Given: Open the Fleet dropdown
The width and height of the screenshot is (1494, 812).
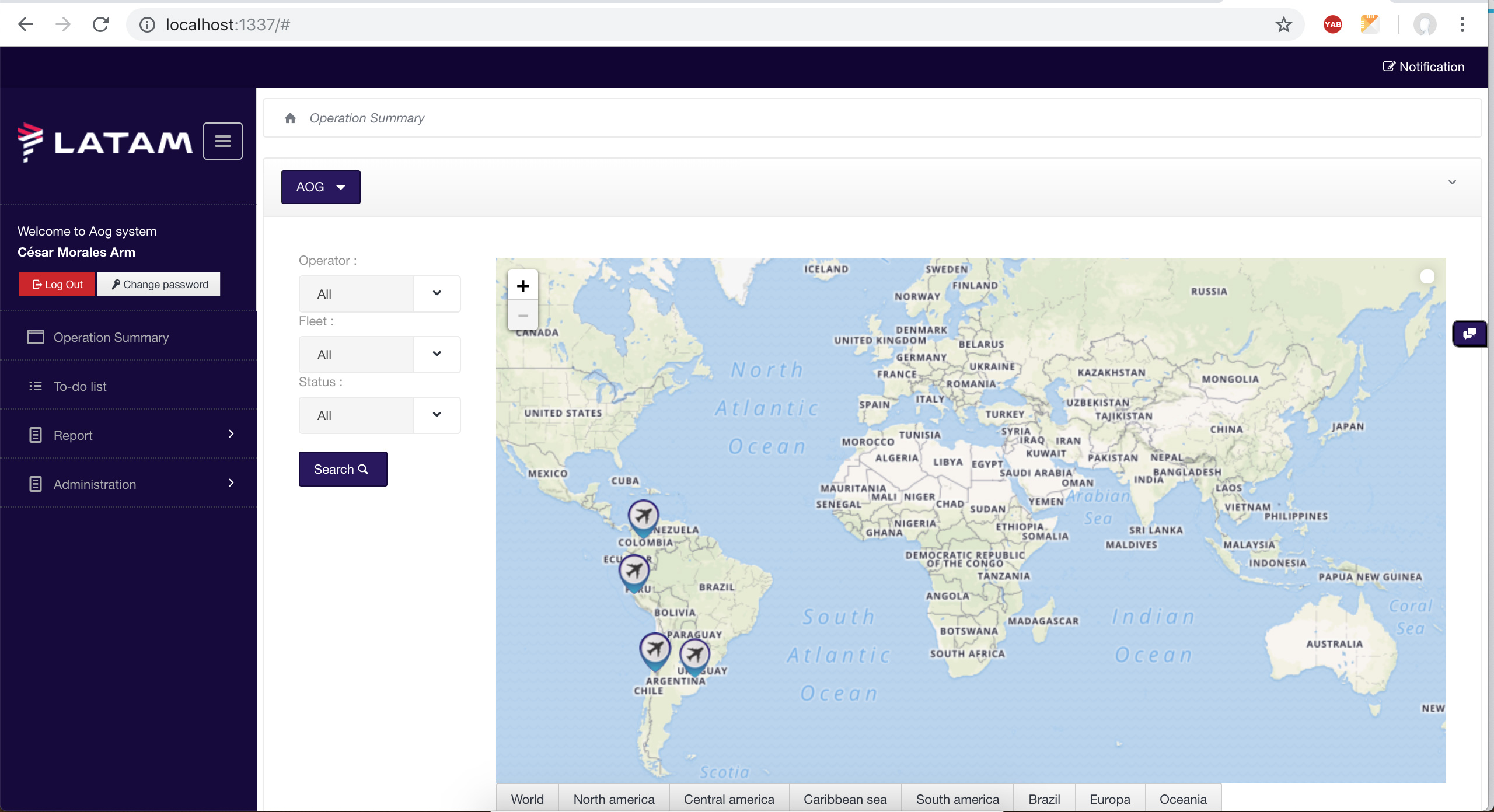Looking at the screenshot, I should click(x=380, y=355).
